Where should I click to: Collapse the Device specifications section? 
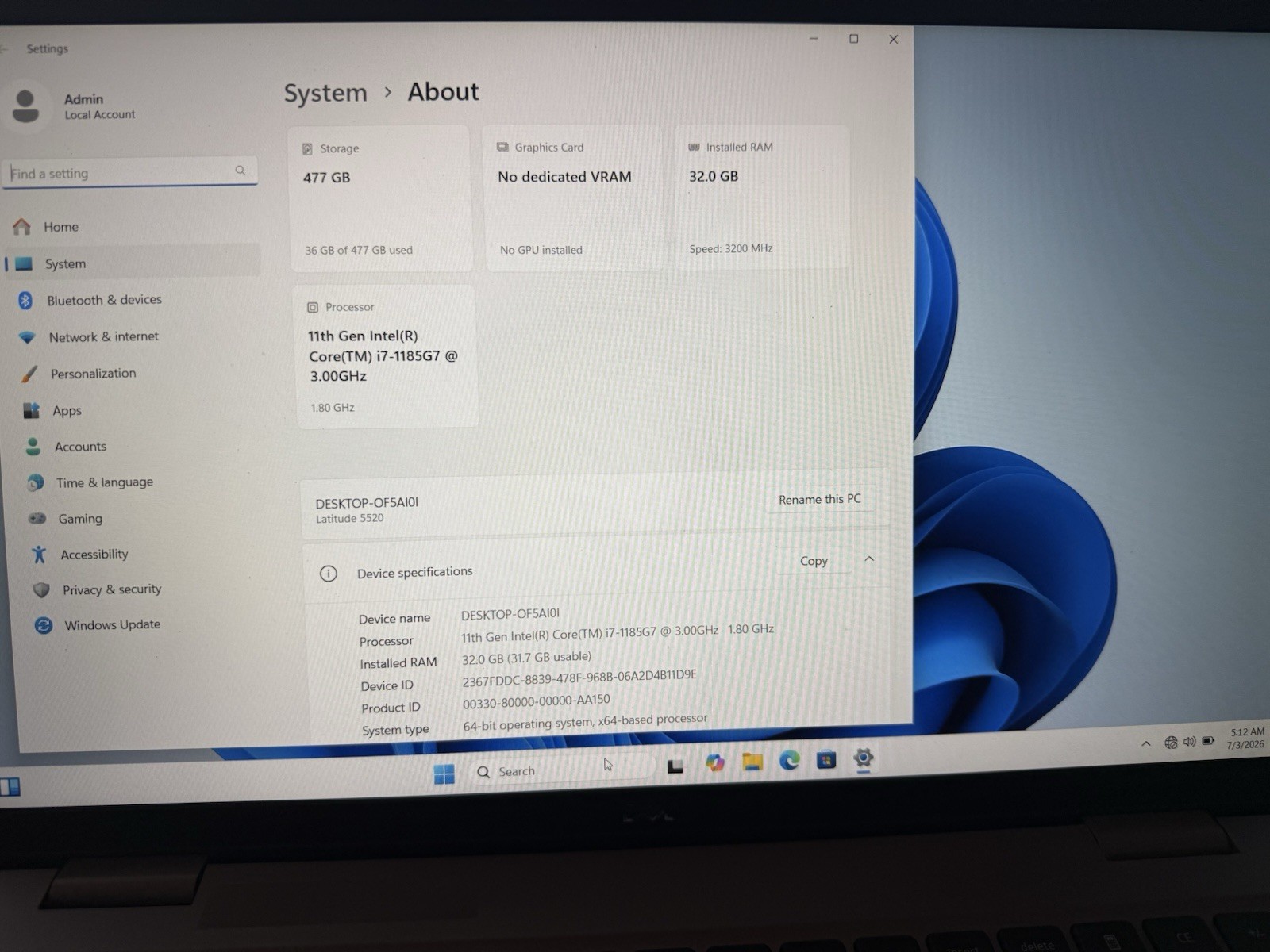869,559
